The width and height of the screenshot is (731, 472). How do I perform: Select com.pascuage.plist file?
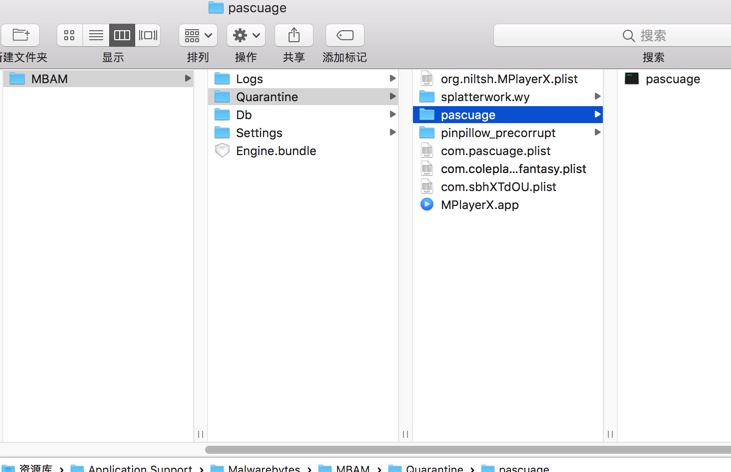508,151
